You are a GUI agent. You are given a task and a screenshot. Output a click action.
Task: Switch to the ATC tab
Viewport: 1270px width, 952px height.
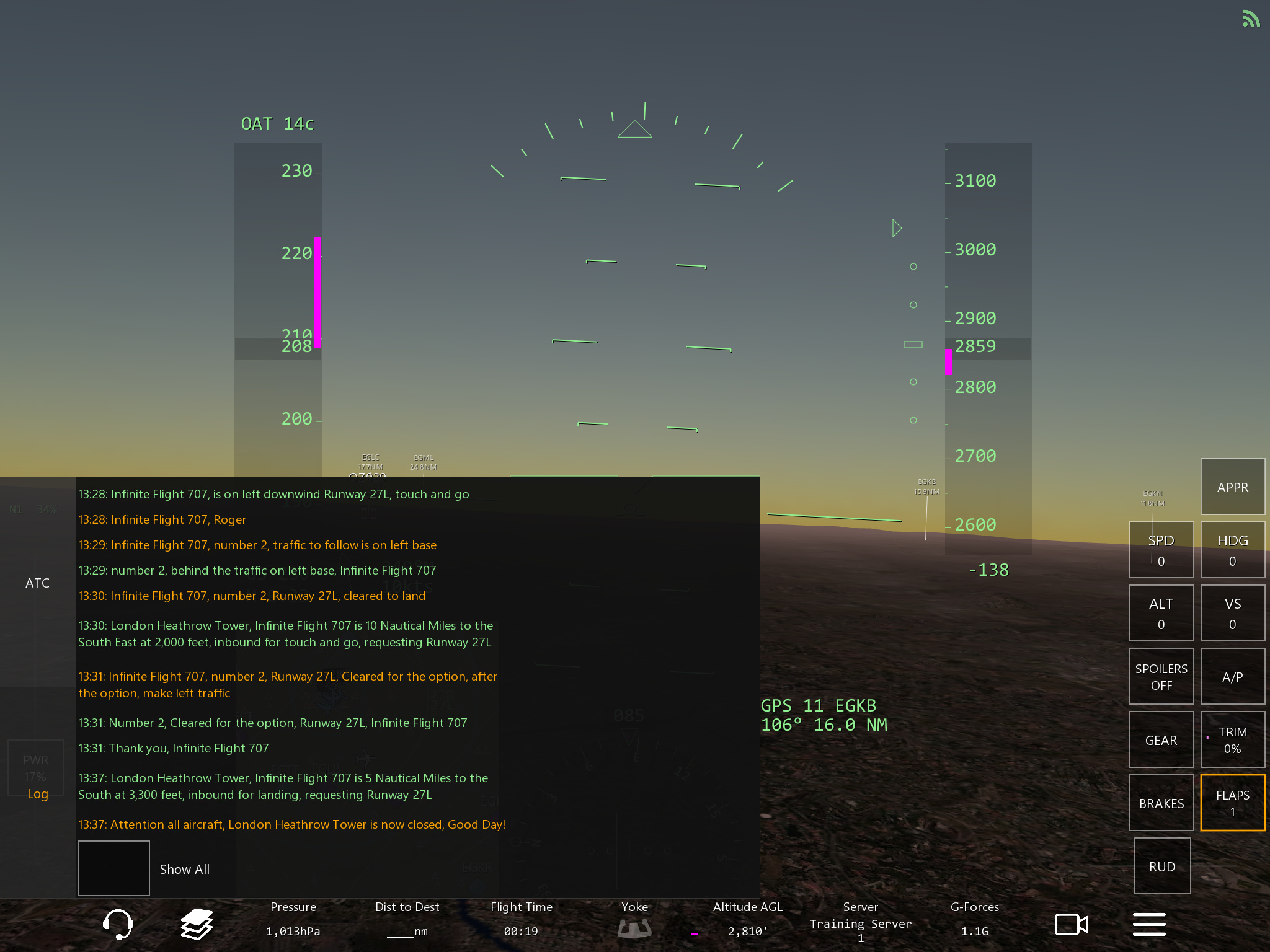tap(37, 583)
